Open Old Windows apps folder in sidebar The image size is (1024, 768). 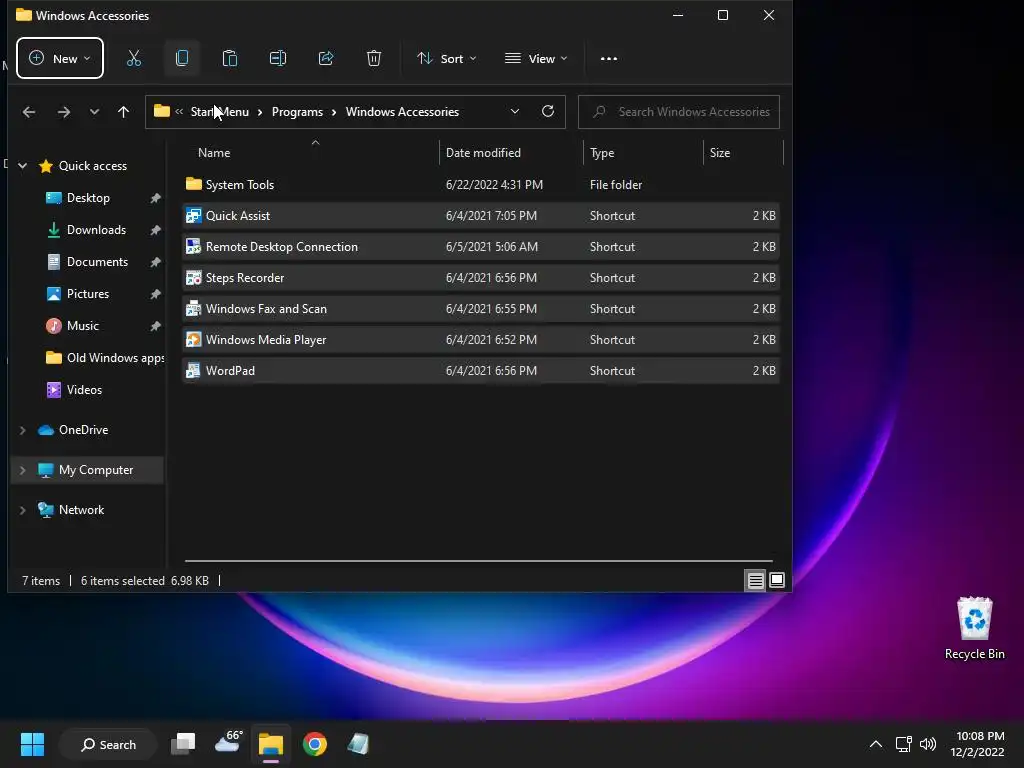[104, 358]
